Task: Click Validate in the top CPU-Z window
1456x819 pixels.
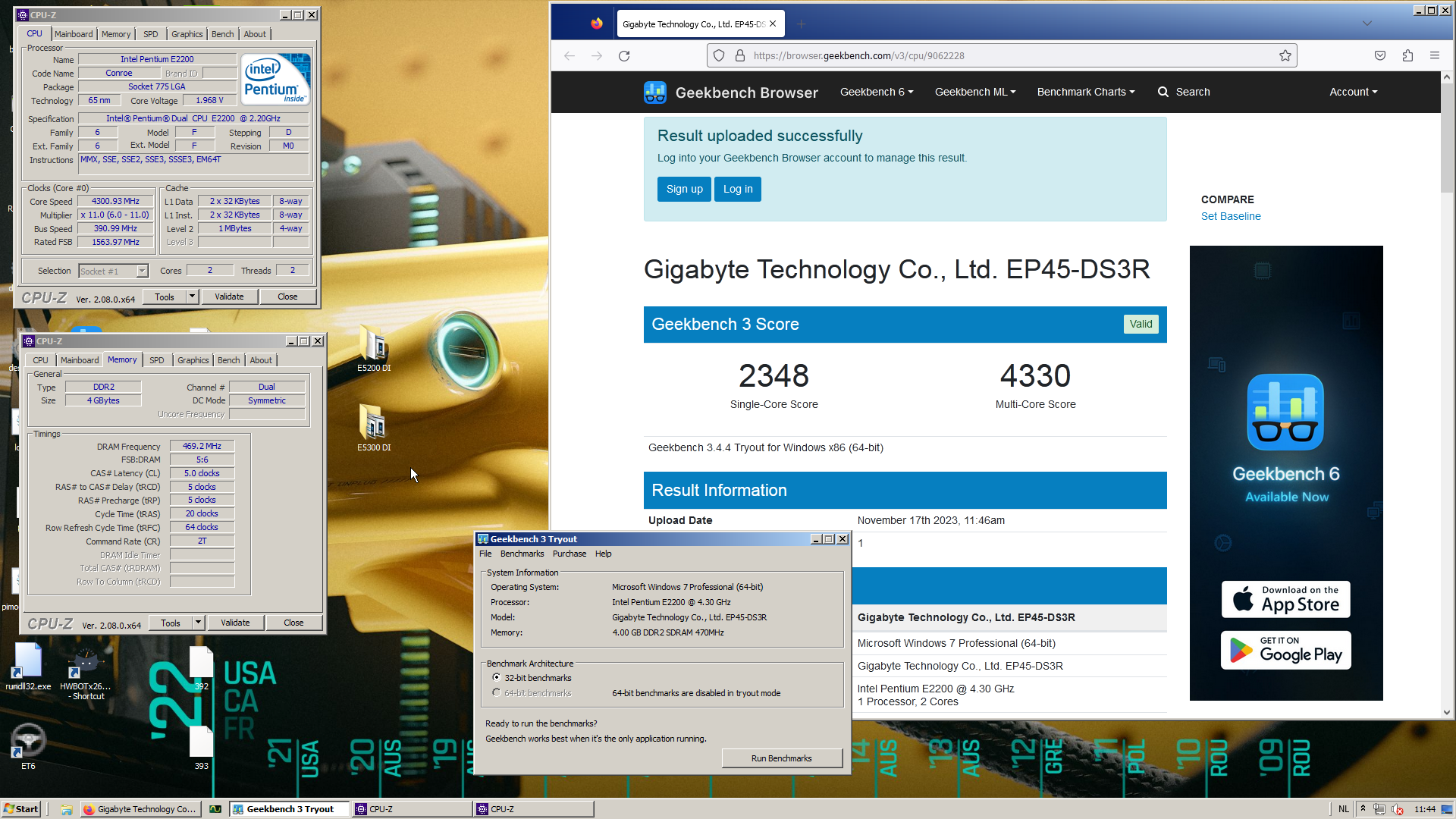Action: (229, 297)
